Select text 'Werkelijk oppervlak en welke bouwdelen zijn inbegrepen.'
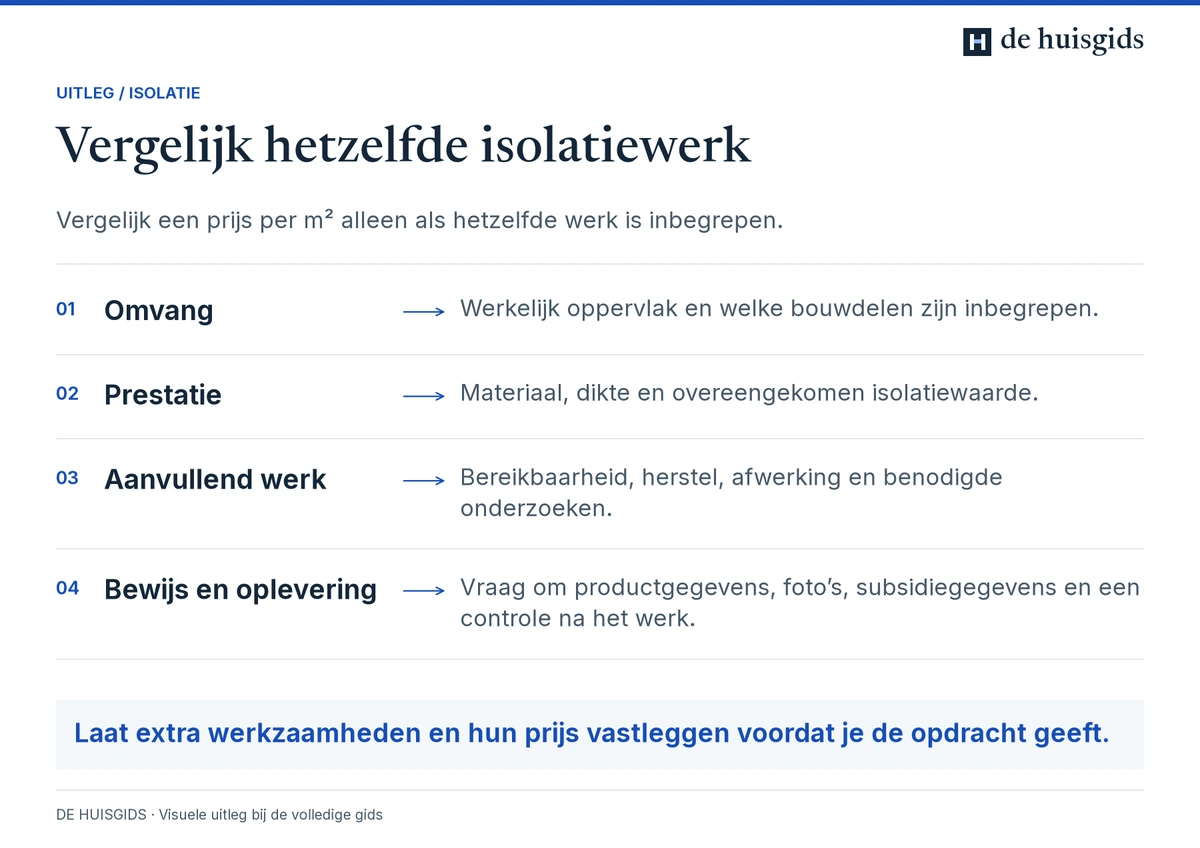The image size is (1200, 848). (779, 309)
